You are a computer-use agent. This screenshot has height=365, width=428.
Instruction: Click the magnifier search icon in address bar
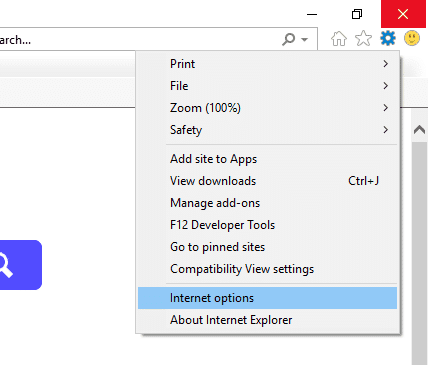click(288, 39)
